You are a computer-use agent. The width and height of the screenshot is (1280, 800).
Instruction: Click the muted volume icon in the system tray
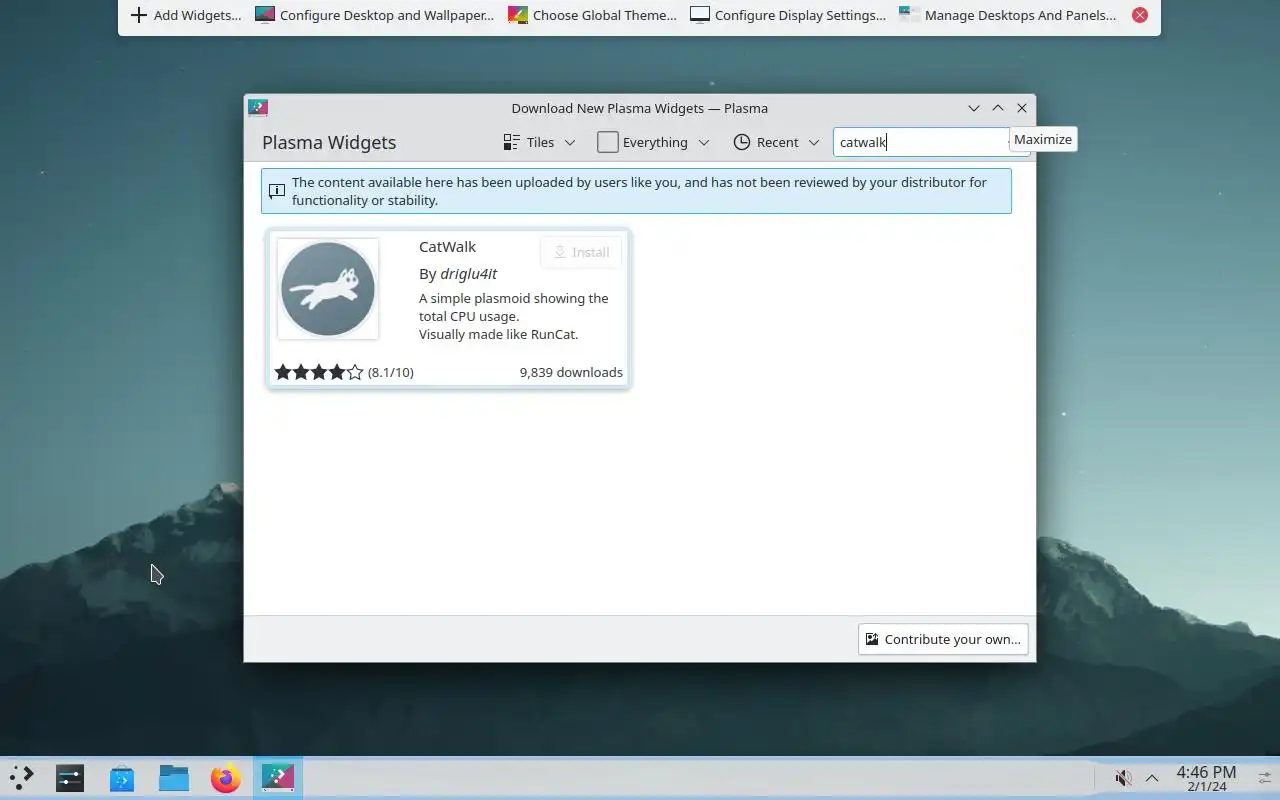point(1123,778)
